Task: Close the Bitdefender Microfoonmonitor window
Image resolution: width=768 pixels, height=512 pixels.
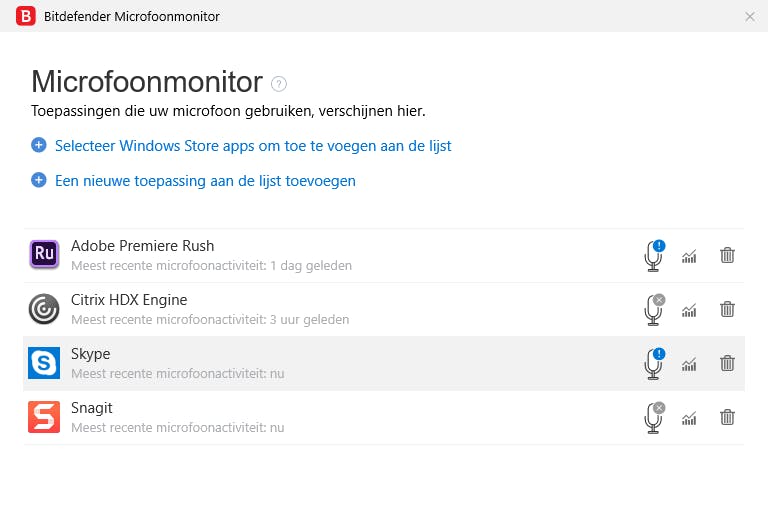Action: [750, 16]
